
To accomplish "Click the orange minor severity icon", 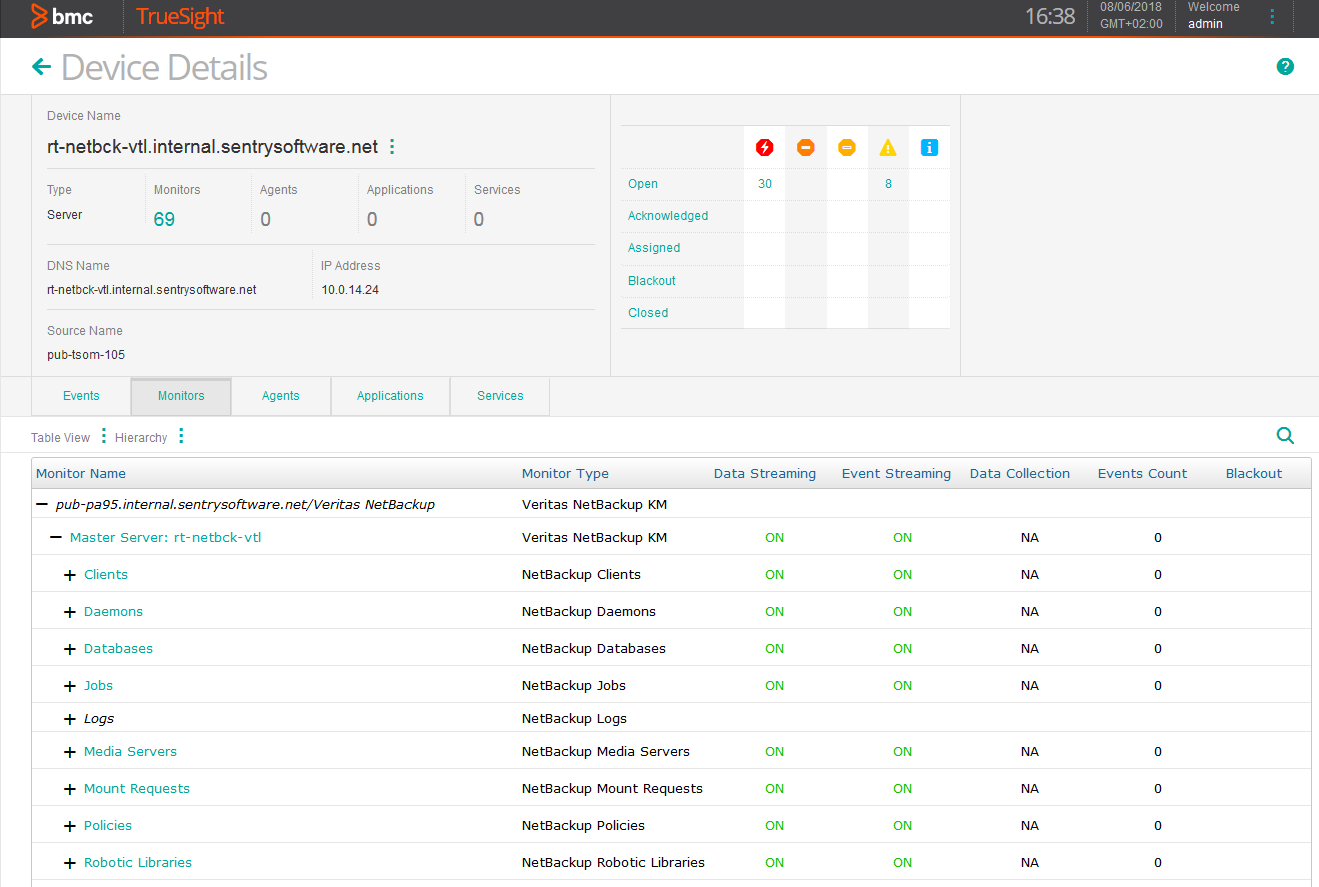I will click(x=805, y=147).
